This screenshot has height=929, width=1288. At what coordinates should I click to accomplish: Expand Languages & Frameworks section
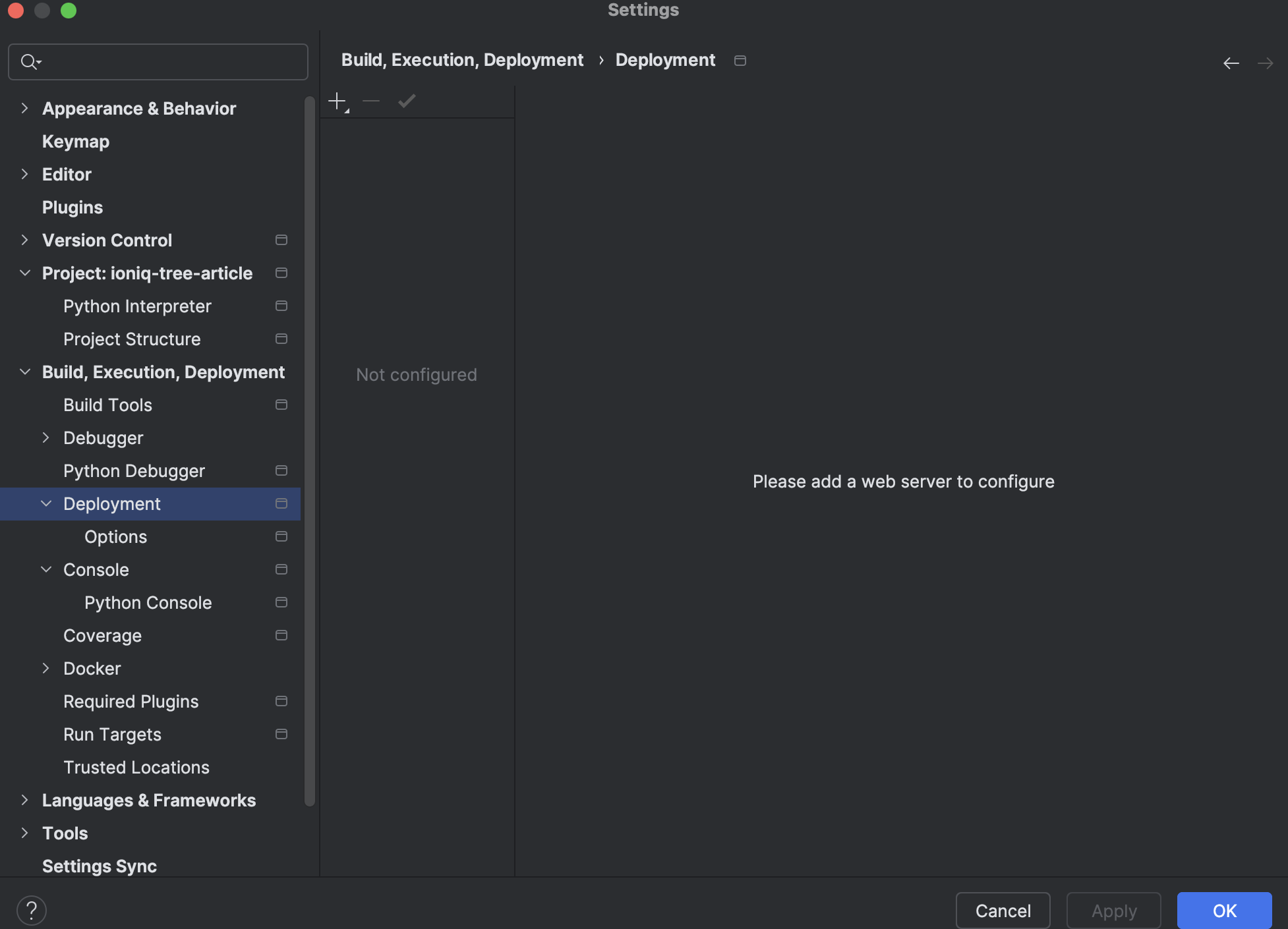(24, 800)
